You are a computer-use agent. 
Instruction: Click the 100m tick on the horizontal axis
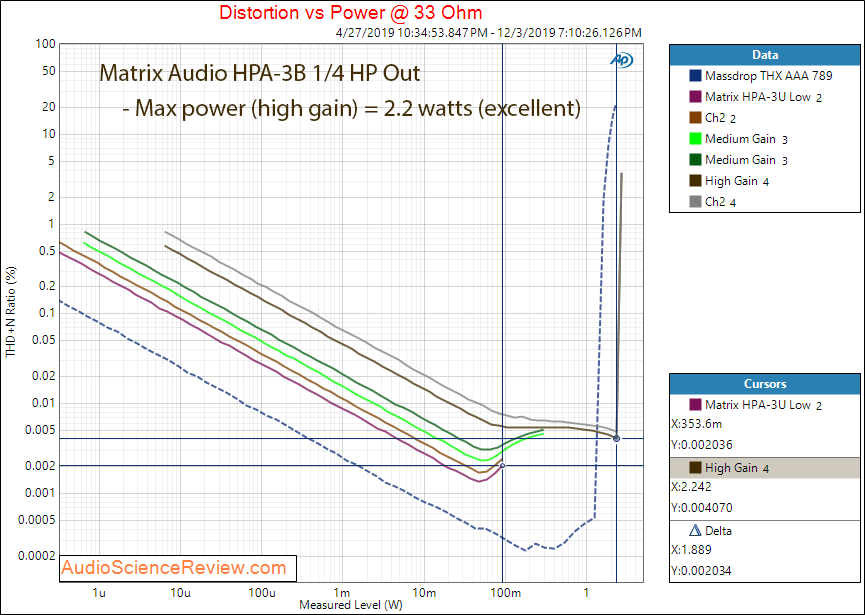tap(505, 593)
